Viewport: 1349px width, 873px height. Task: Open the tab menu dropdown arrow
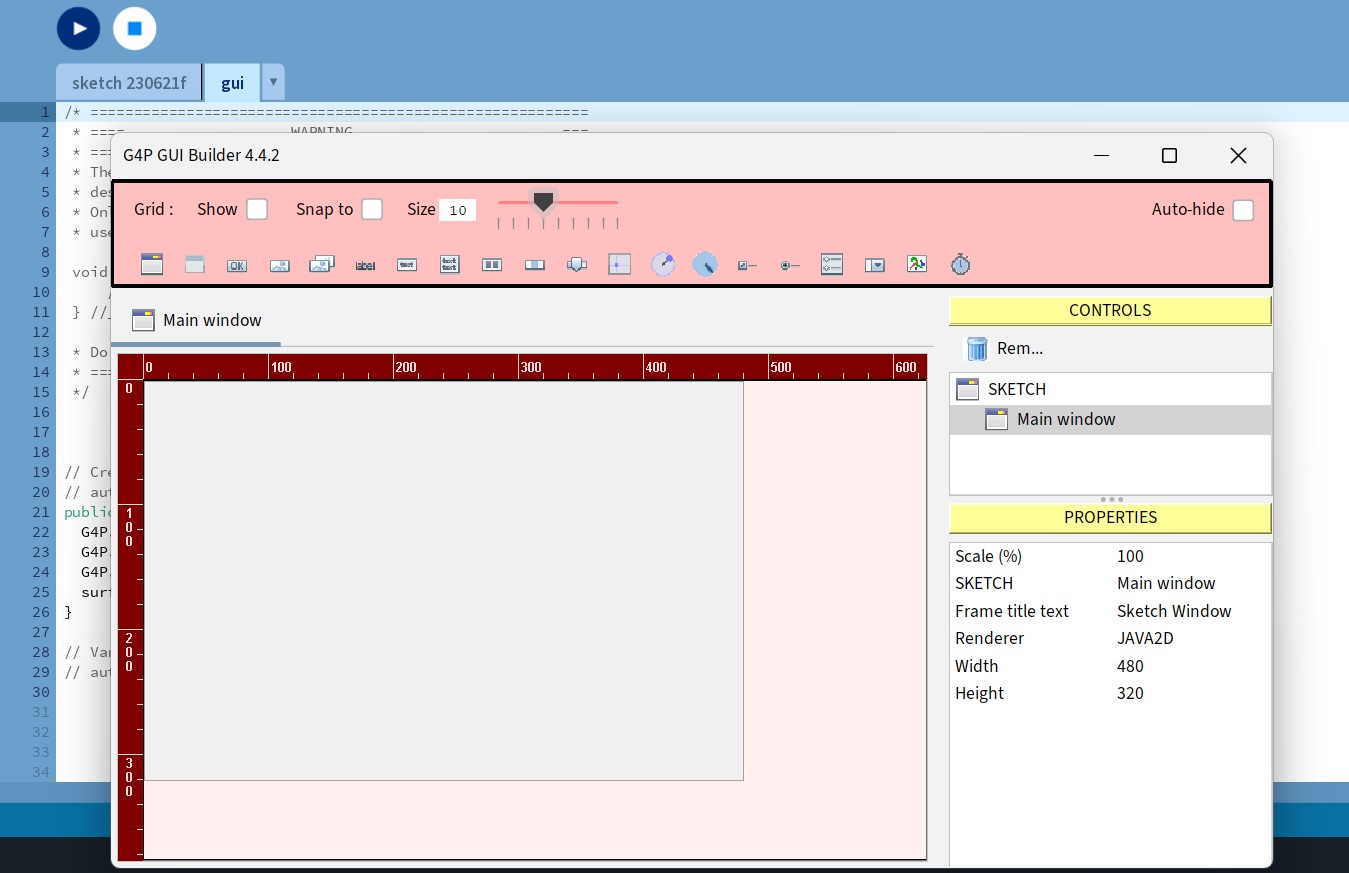click(273, 82)
